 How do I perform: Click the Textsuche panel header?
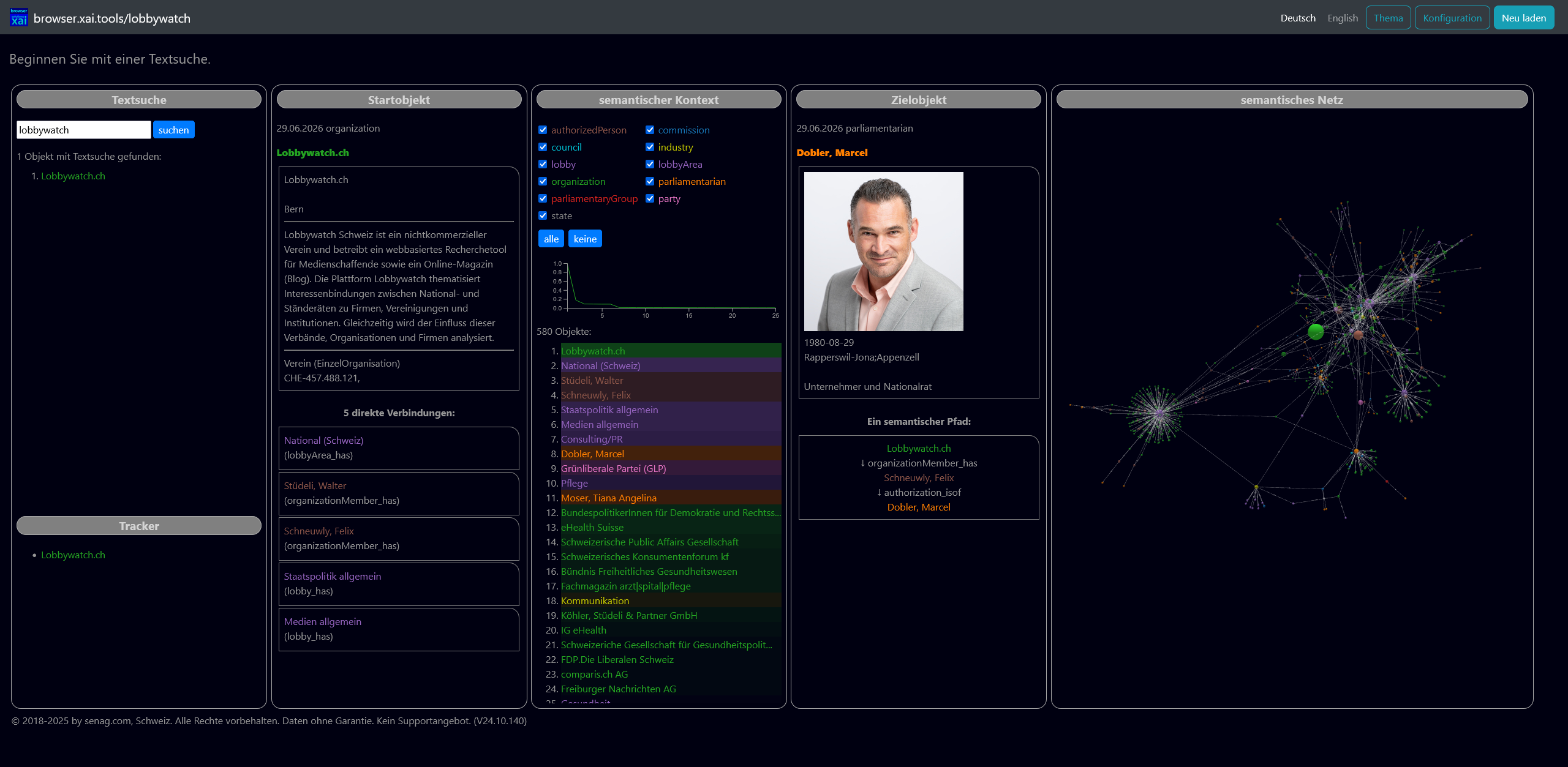(139, 100)
